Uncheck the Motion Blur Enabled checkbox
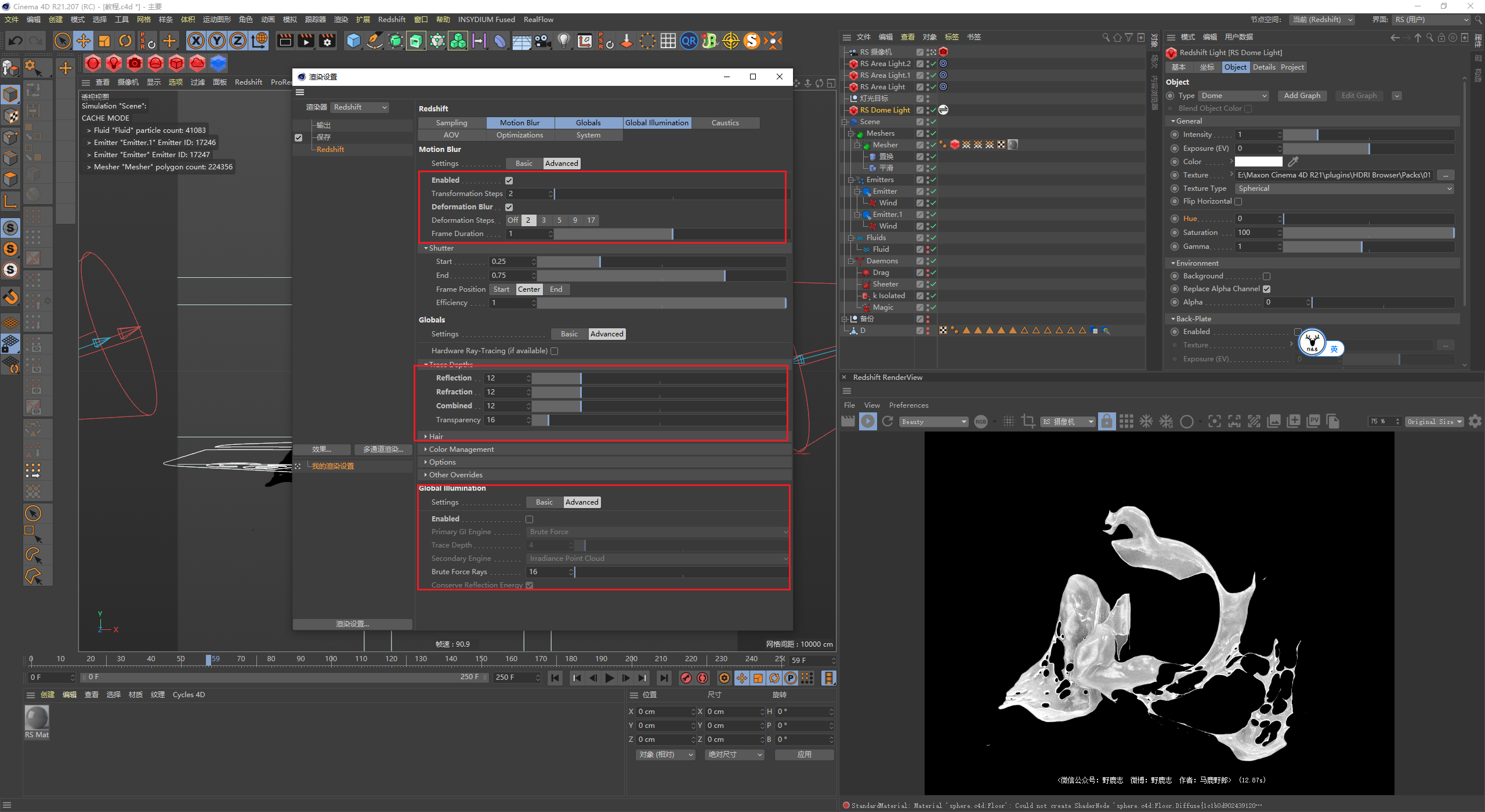Image resolution: width=1485 pixels, height=812 pixels. click(509, 180)
